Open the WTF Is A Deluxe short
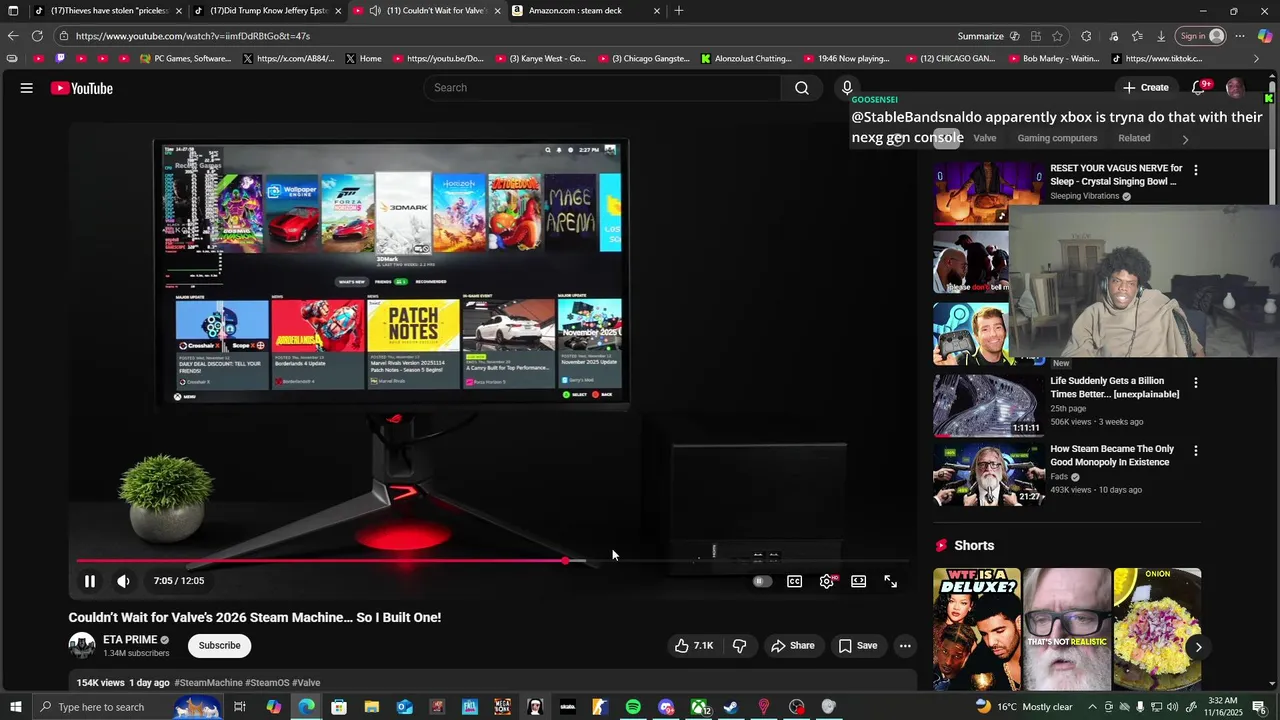 point(977,628)
